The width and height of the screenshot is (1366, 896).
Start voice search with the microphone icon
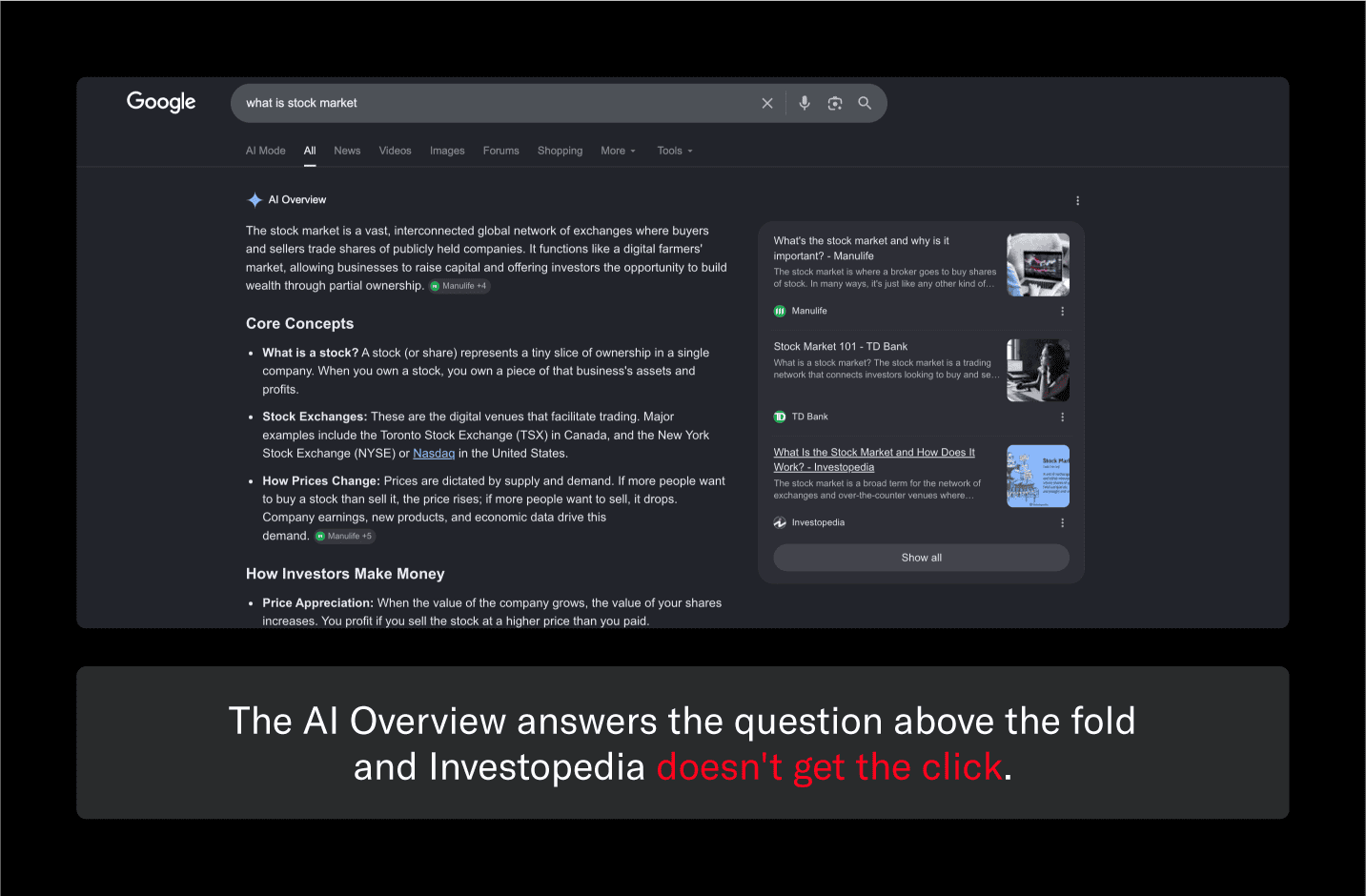[x=805, y=103]
